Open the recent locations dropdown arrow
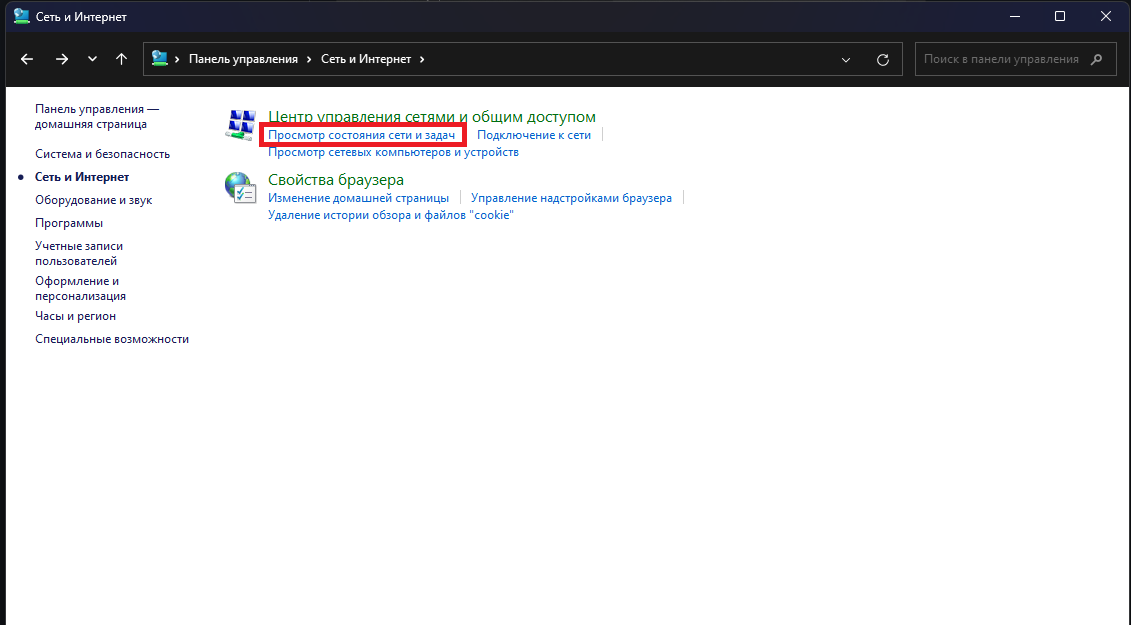The image size is (1131, 625). click(x=92, y=59)
